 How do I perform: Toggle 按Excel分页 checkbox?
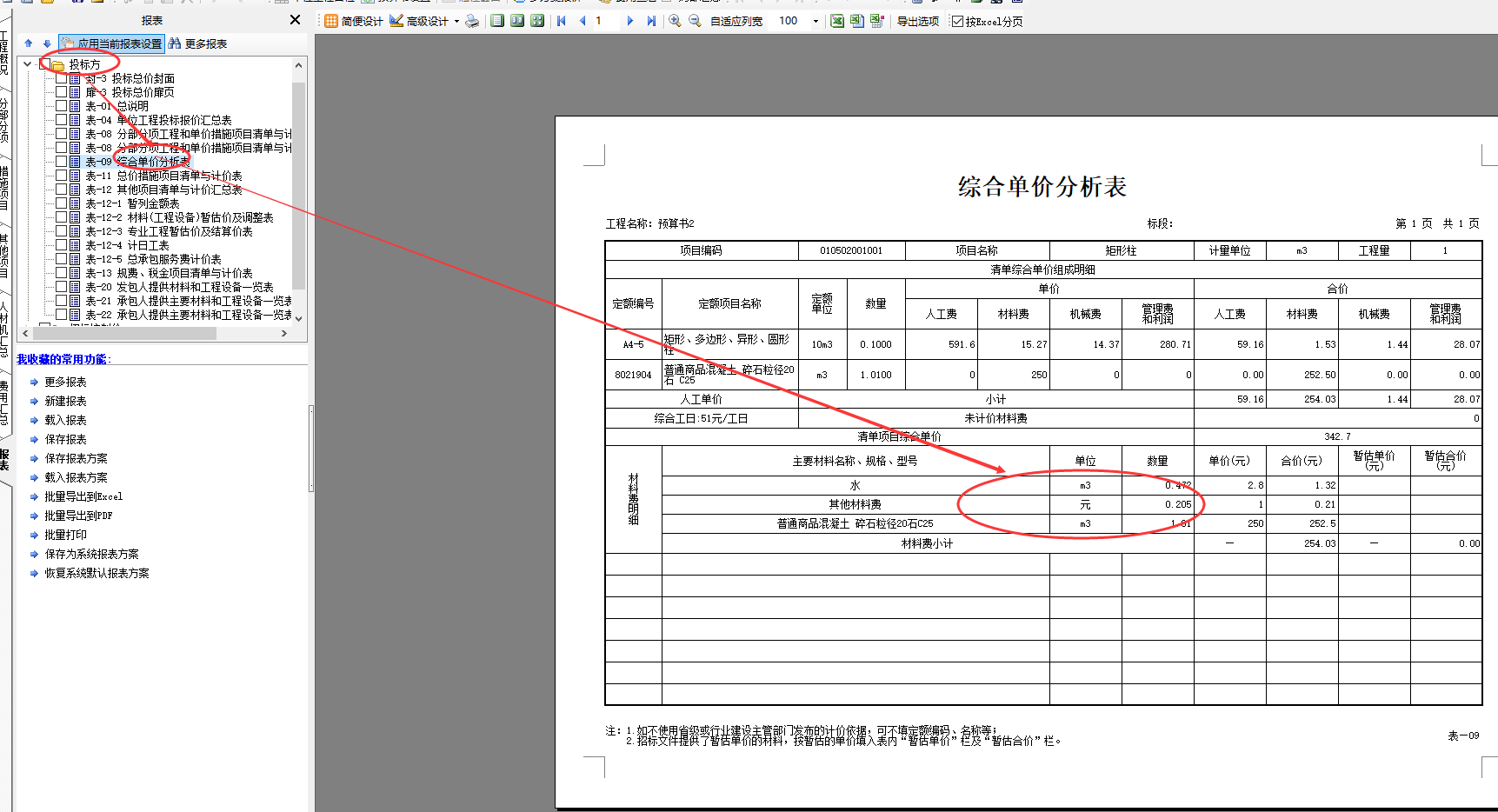coord(957,21)
